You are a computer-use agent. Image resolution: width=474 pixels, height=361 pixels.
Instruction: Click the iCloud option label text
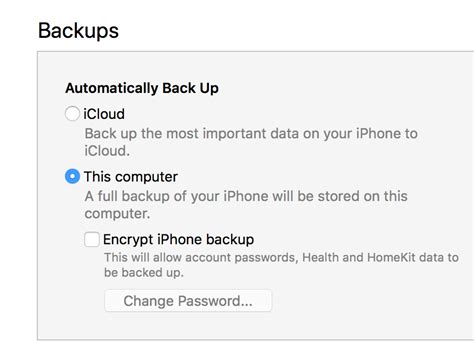coord(104,114)
